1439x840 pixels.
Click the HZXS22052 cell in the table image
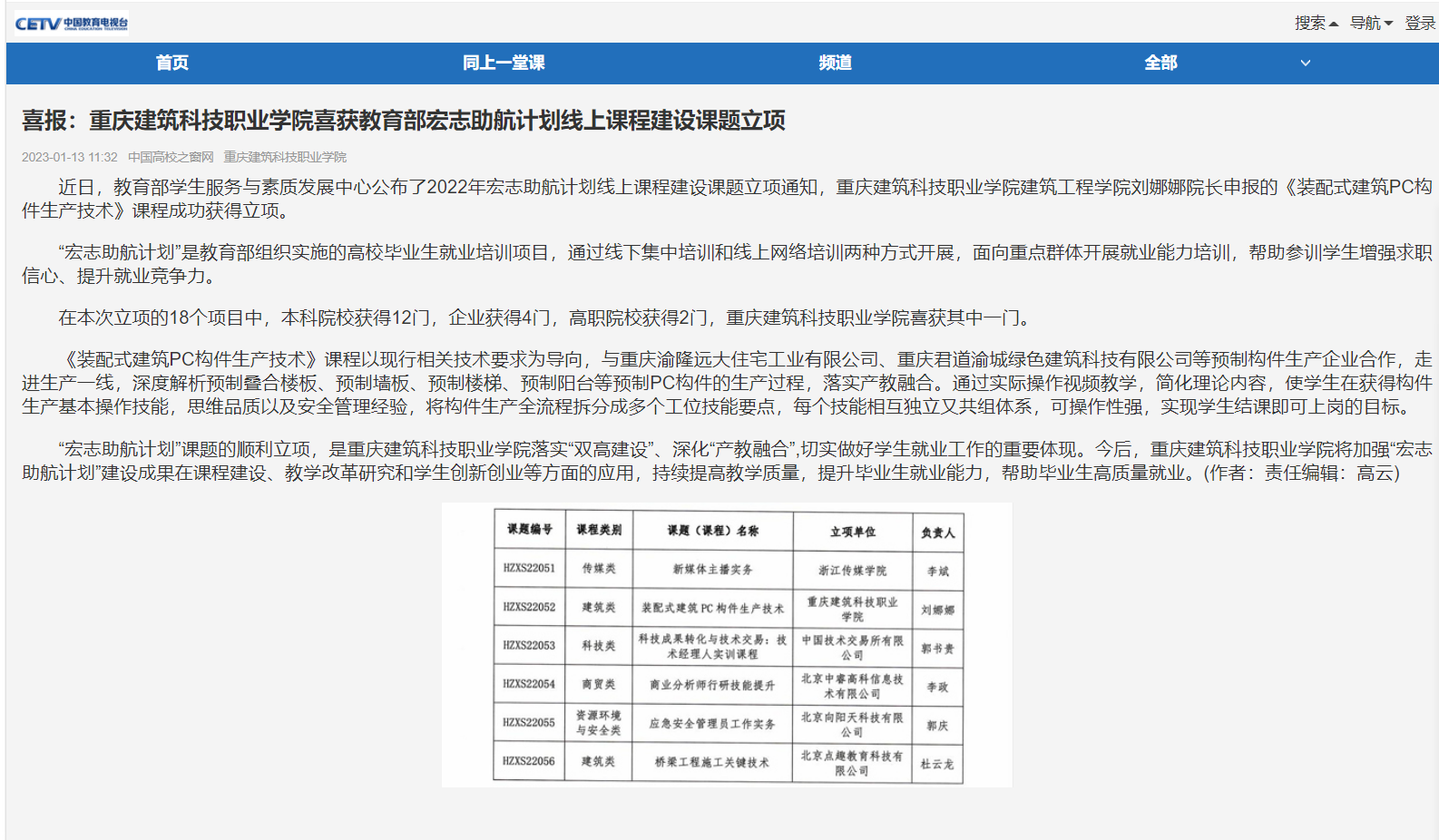click(x=529, y=607)
